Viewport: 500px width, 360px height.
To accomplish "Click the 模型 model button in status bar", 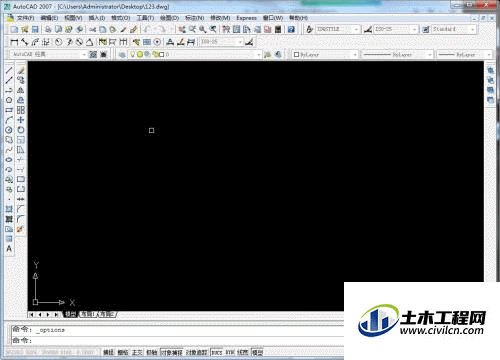I will click(x=257, y=352).
